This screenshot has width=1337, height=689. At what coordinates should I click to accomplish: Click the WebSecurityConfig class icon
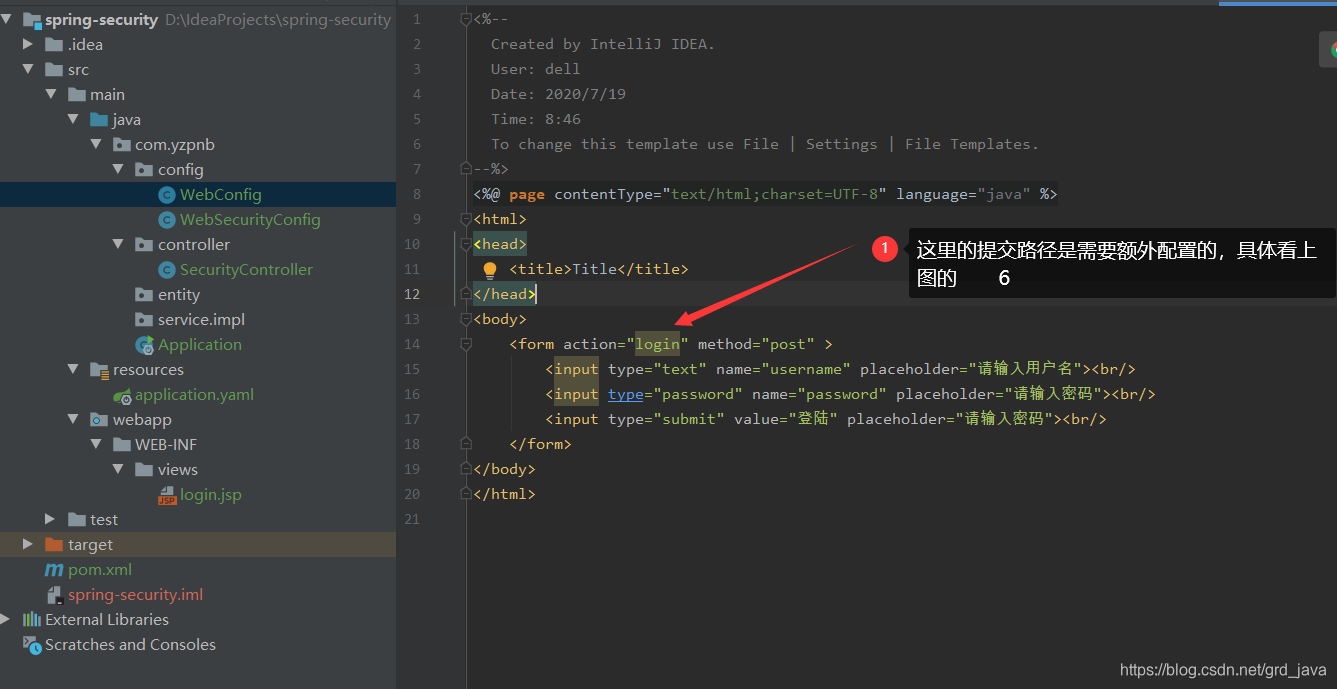(x=167, y=220)
